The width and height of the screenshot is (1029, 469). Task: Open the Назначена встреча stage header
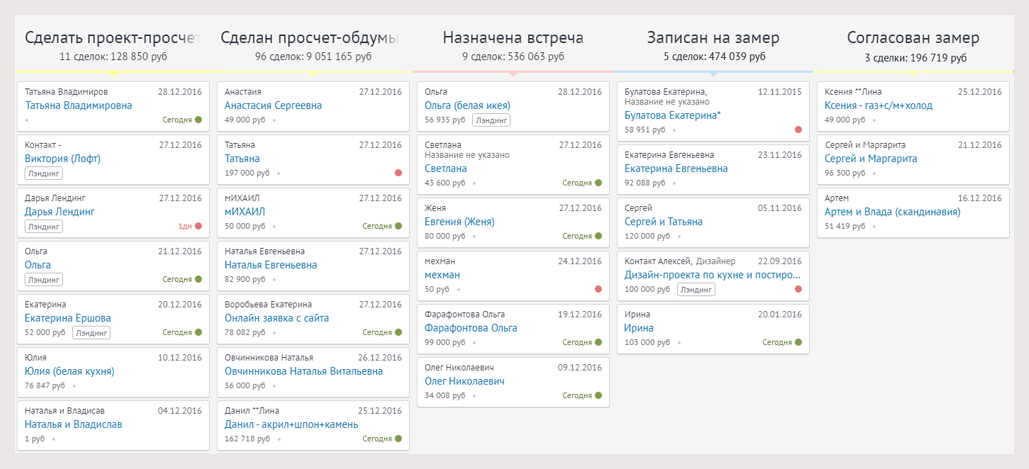(512, 38)
